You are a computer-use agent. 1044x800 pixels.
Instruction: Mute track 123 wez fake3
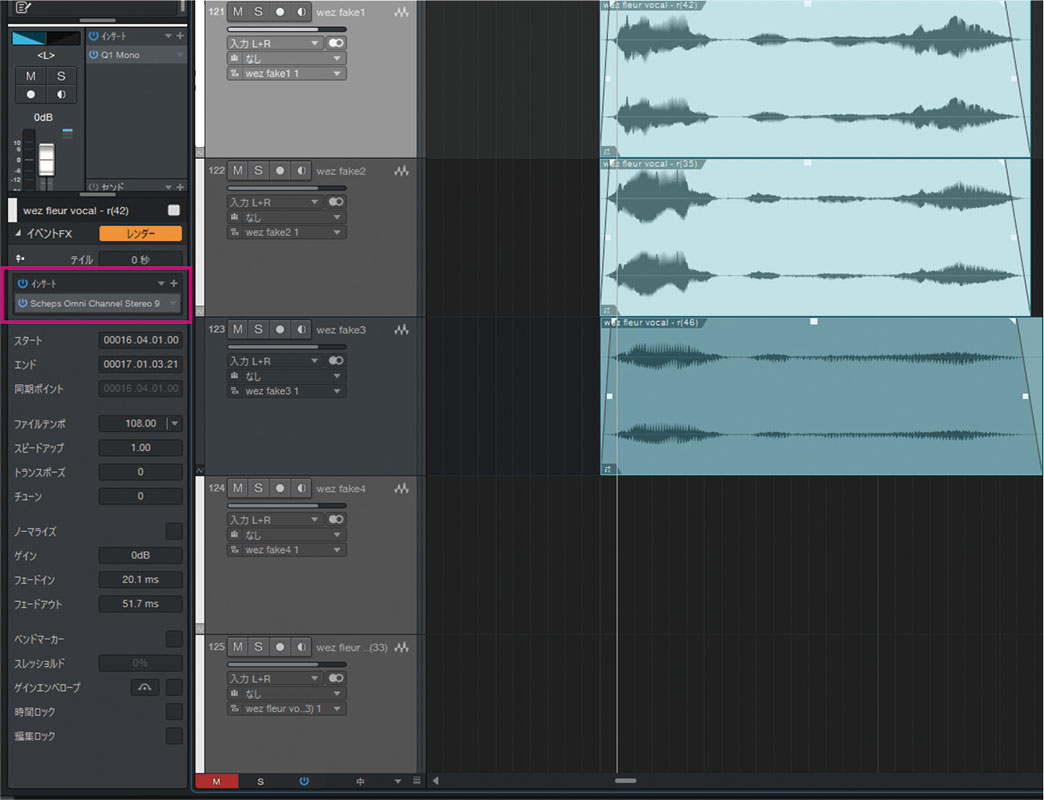[238, 329]
